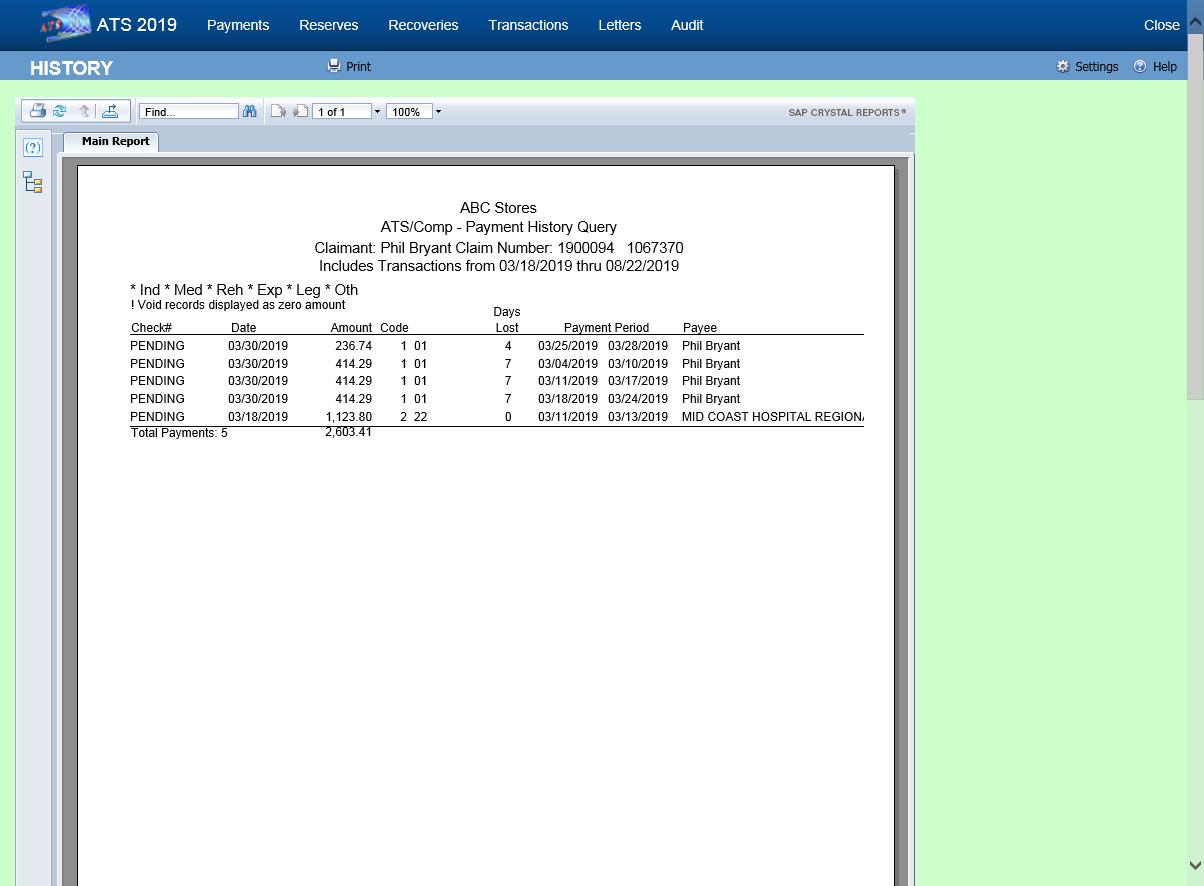Screen dimensions: 1204x886
Task: Open the parameter panel icon
Action: 33,148
